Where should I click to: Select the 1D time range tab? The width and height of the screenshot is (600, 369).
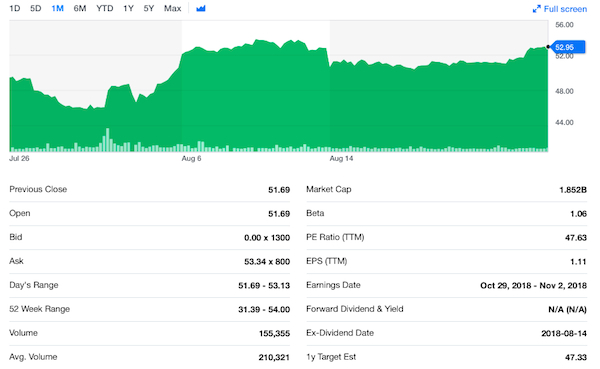[15, 8]
